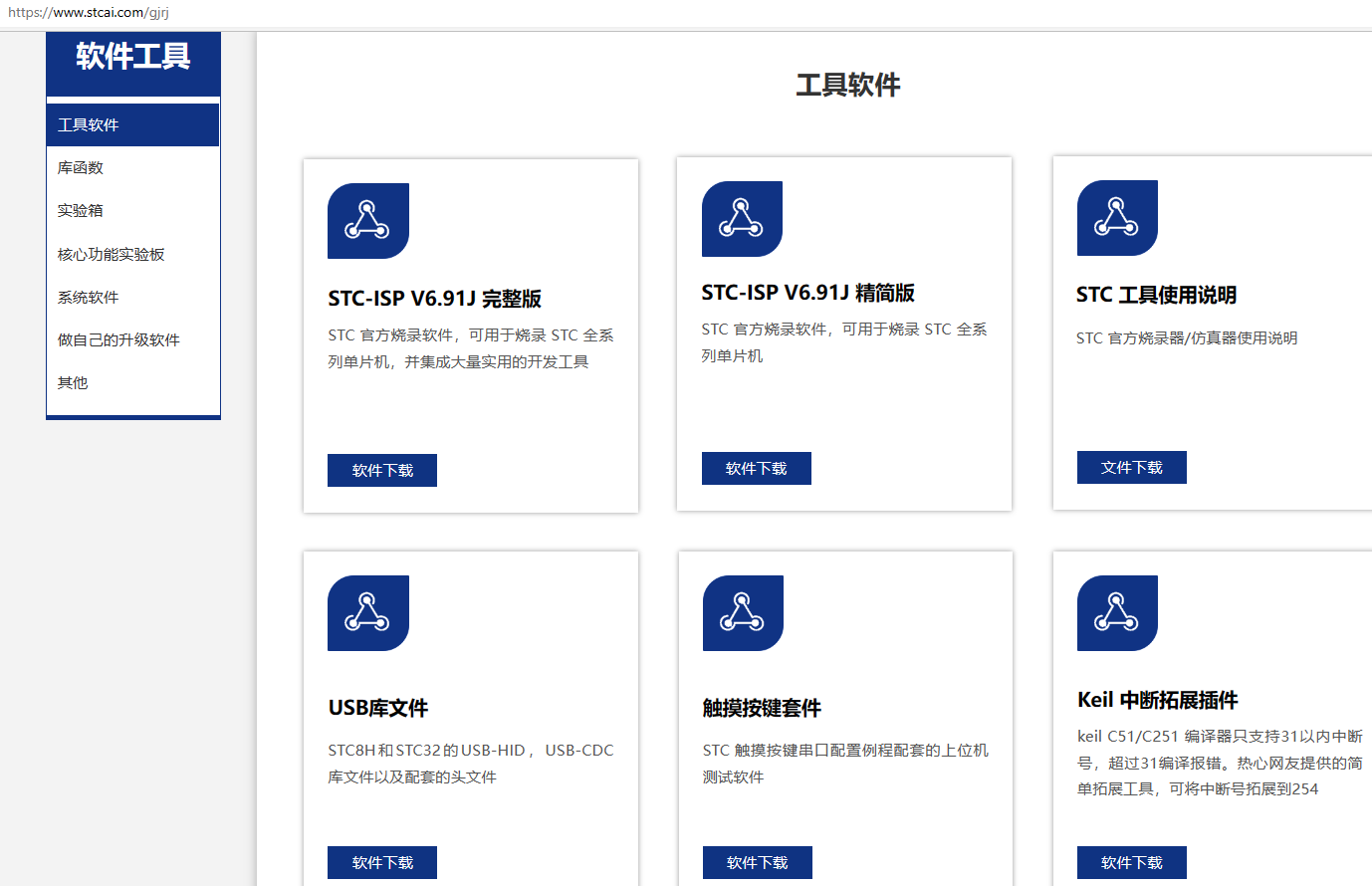Go to 核心功能实验板 sidebar item
The image size is (1372, 886).
(x=132, y=254)
